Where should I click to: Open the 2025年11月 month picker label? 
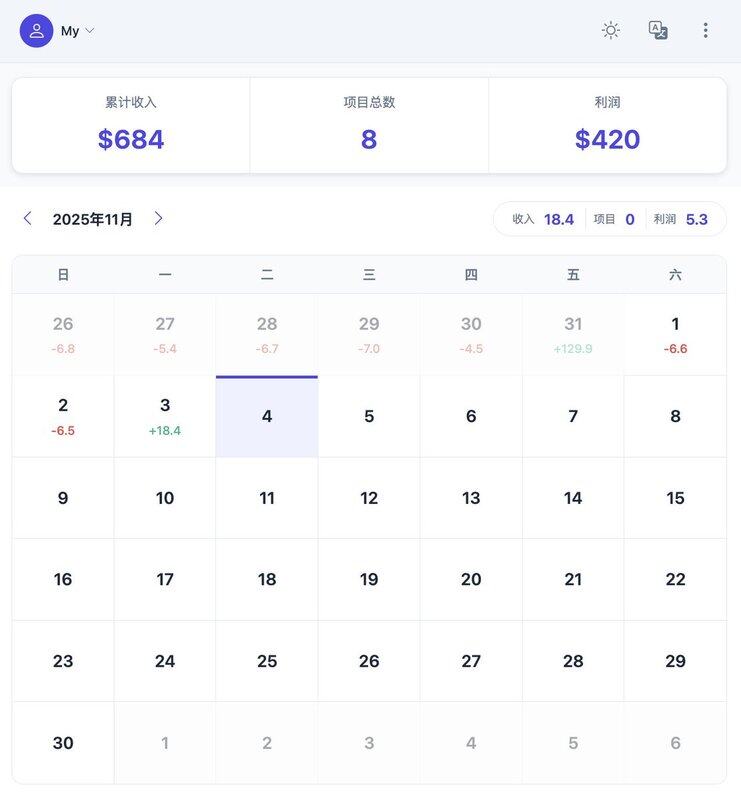tap(93, 219)
